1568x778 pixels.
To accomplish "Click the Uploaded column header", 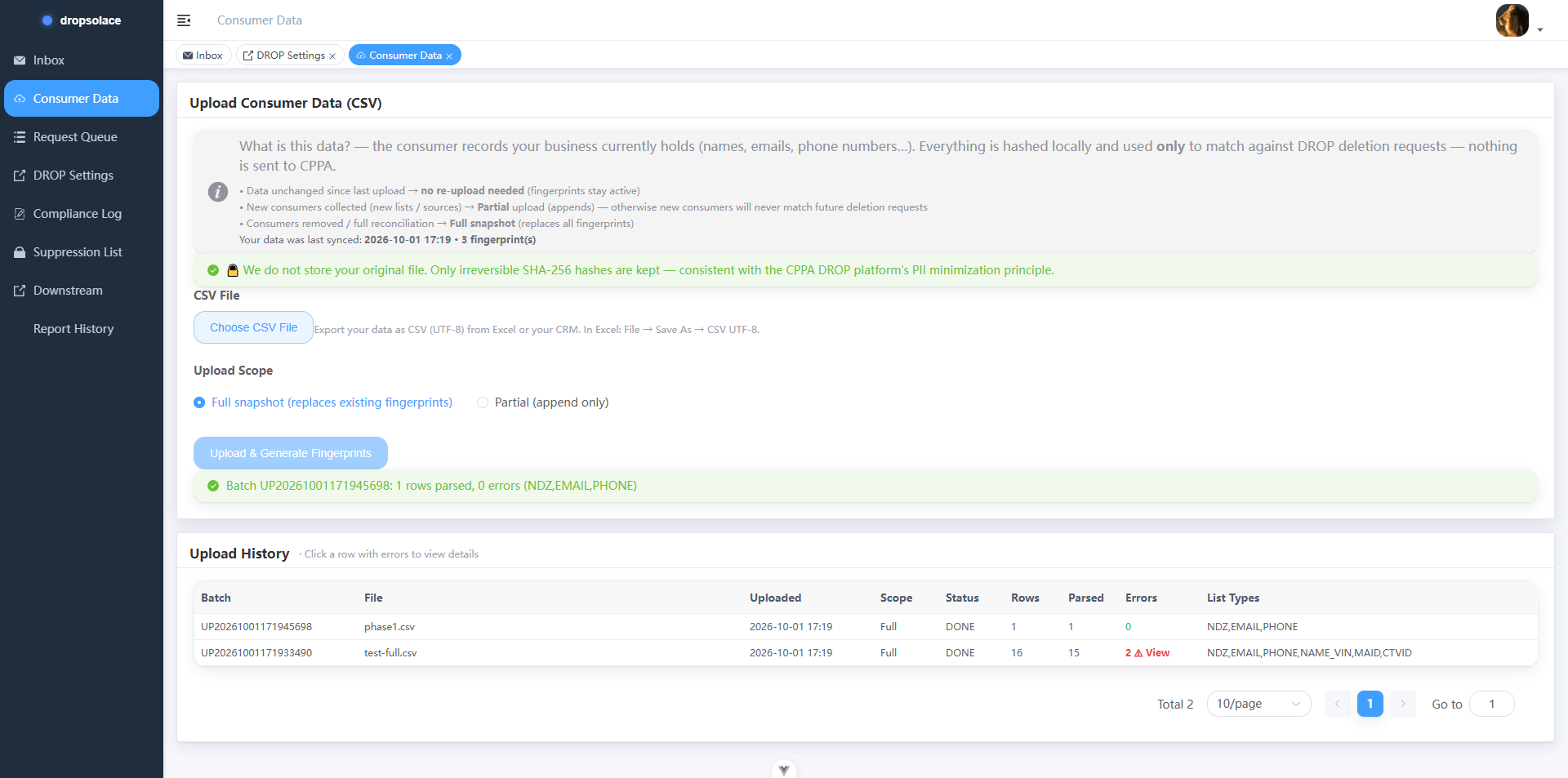I will (775, 598).
